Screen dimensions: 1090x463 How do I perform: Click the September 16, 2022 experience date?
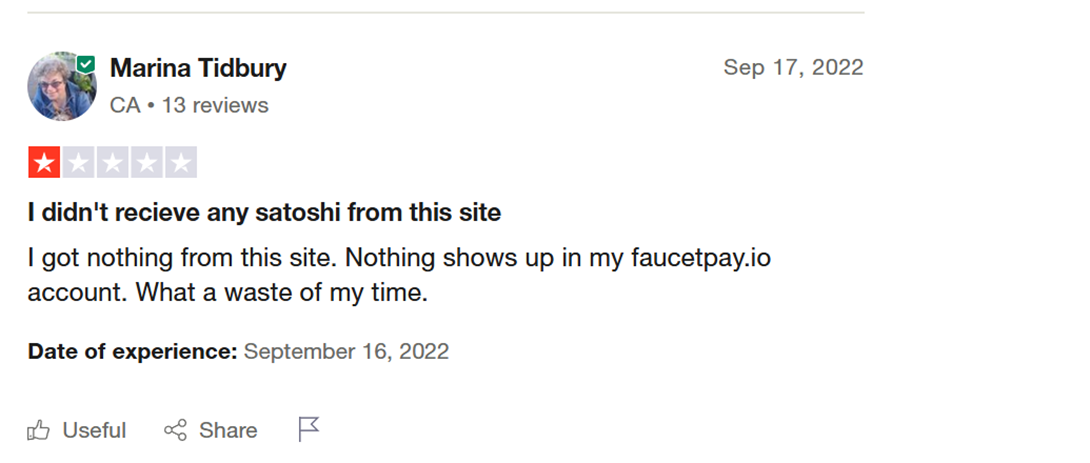click(346, 351)
